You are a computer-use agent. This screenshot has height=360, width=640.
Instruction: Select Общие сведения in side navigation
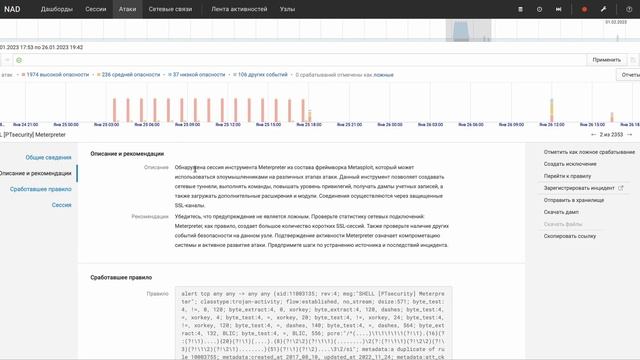(x=48, y=158)
